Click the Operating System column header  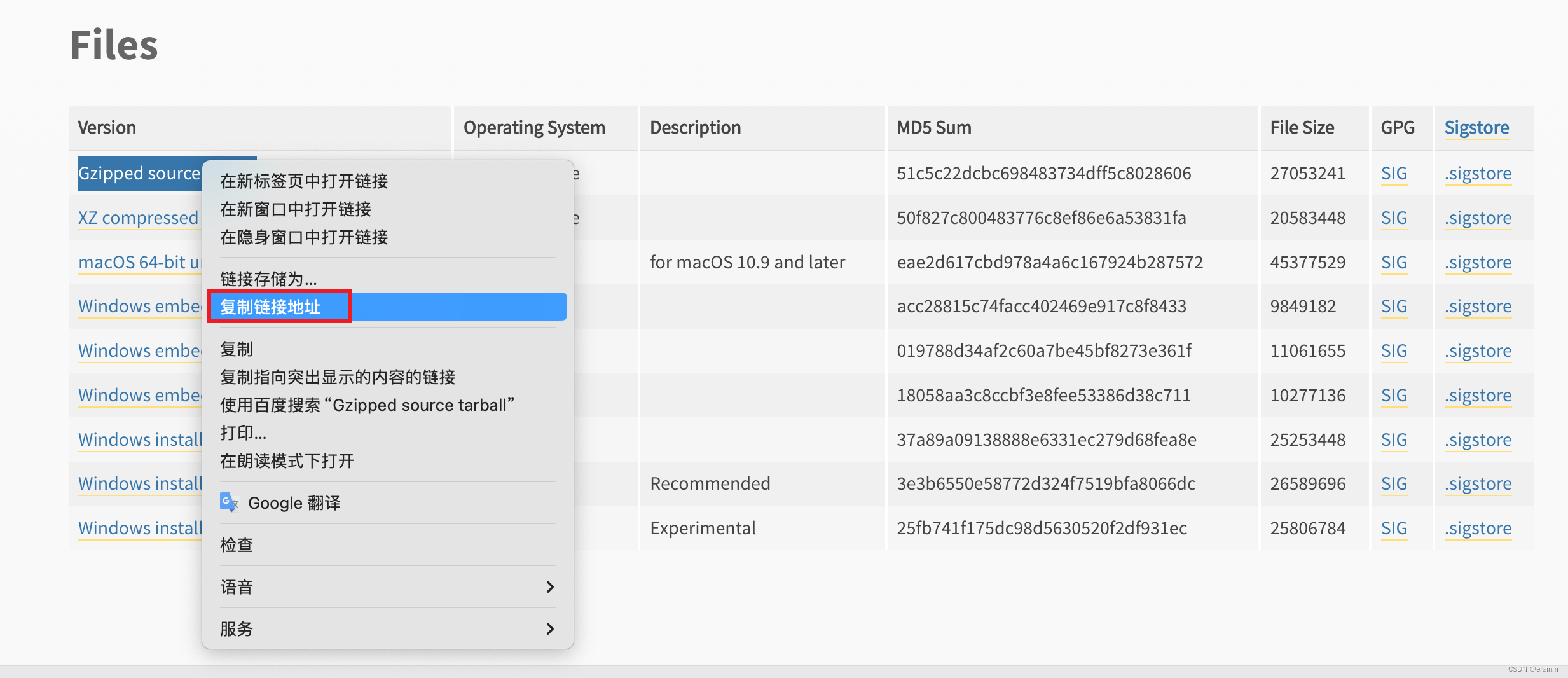coord(534,127)
